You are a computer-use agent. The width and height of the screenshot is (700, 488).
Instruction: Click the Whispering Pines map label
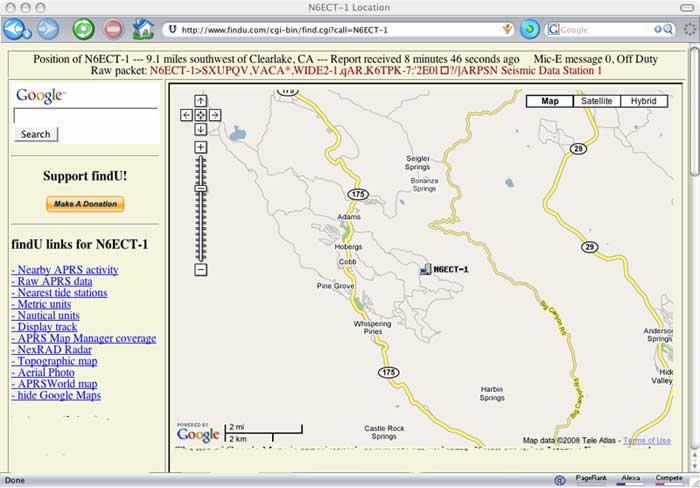(372, 327)
